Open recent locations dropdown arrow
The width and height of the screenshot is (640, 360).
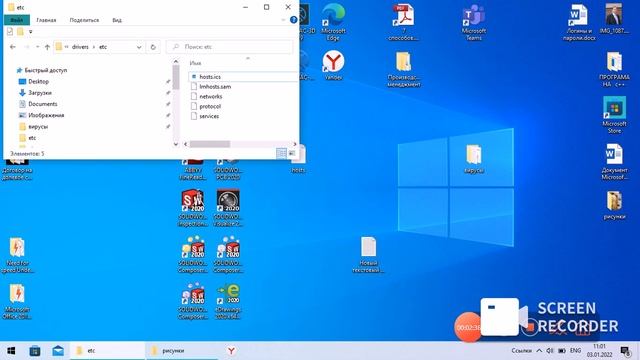[x=38, y=47]
